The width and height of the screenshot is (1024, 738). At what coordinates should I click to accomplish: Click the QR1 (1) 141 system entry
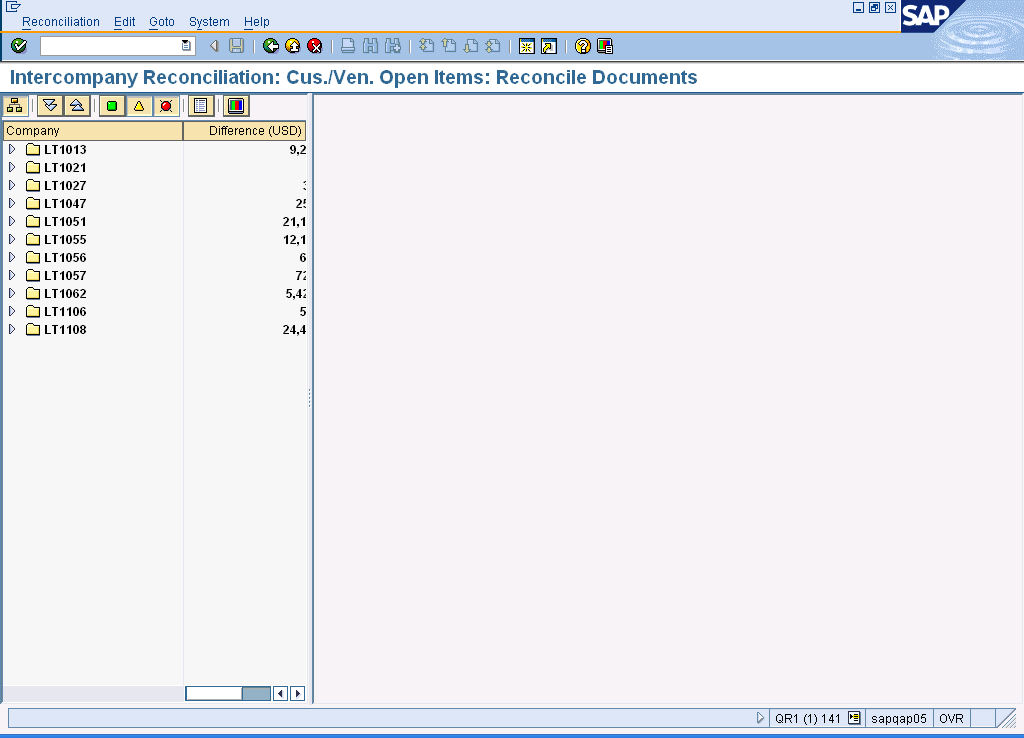808,718
